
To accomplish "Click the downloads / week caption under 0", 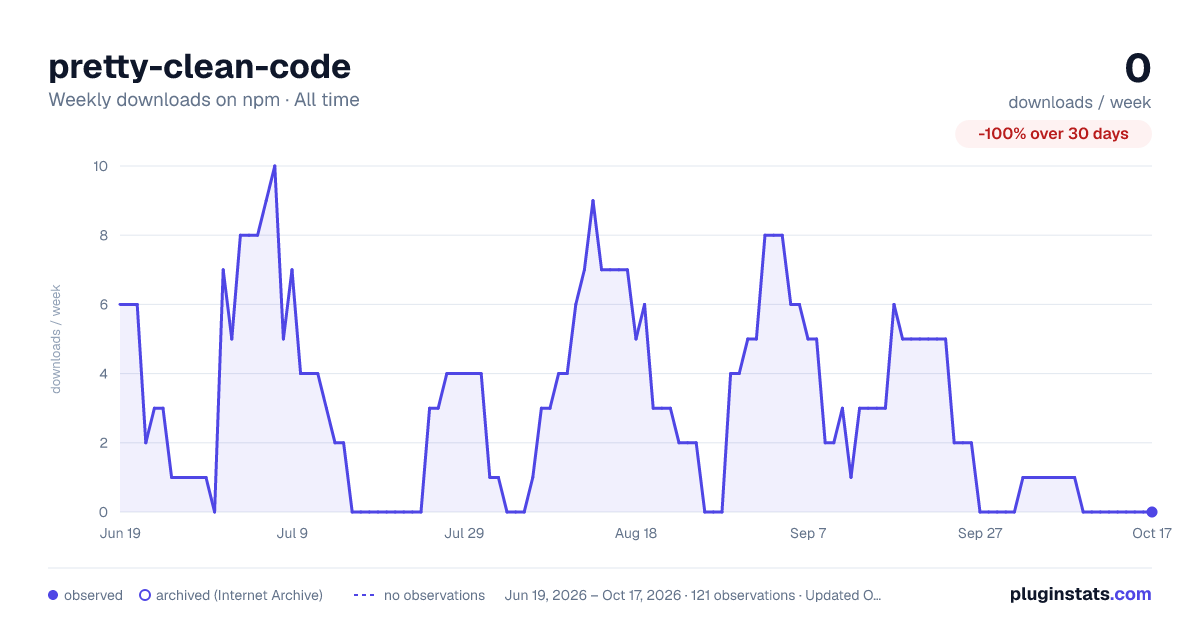I will [x=1080, y=102].
